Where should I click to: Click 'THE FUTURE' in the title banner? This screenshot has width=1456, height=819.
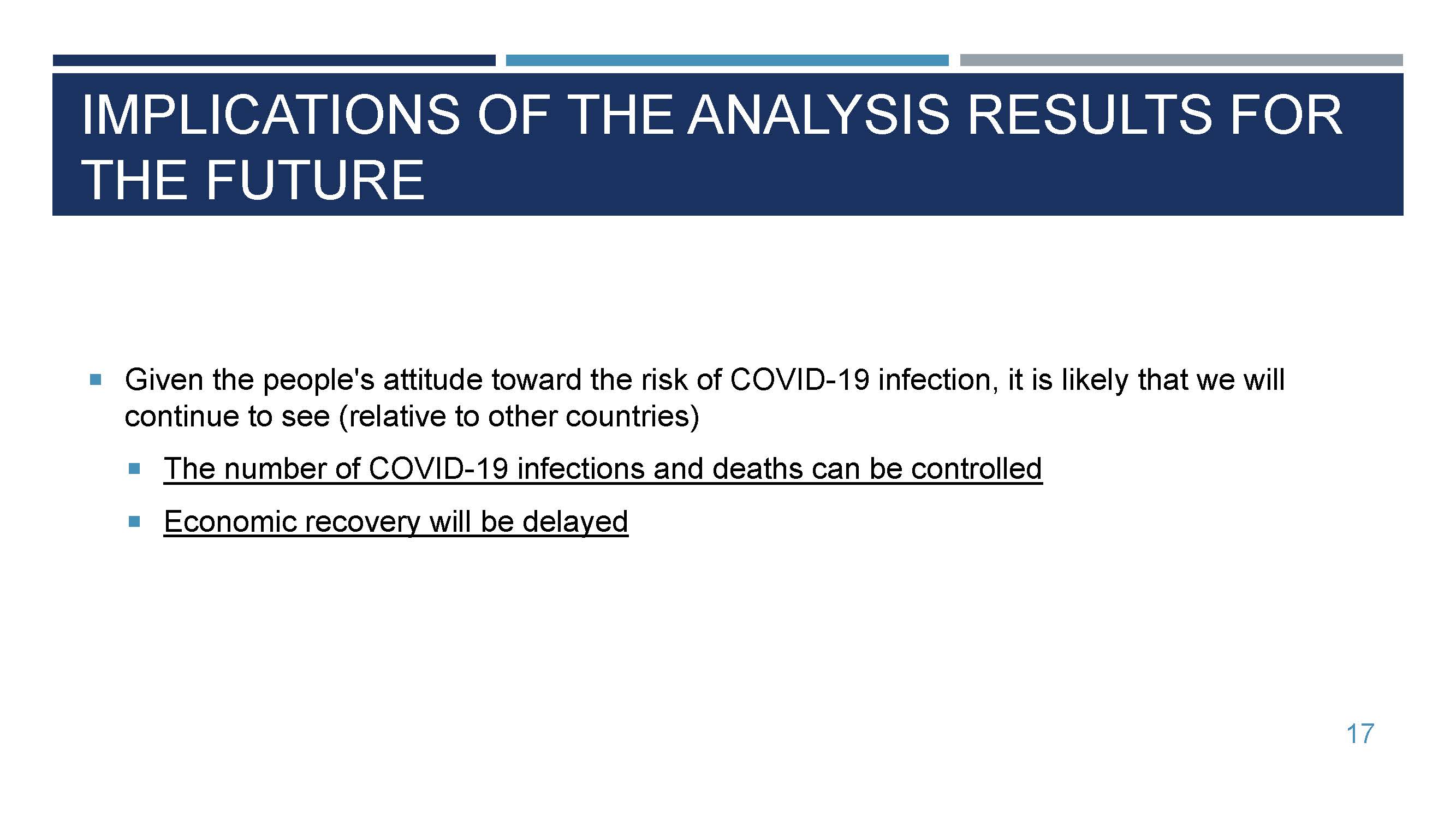click(x=253, y=180)
